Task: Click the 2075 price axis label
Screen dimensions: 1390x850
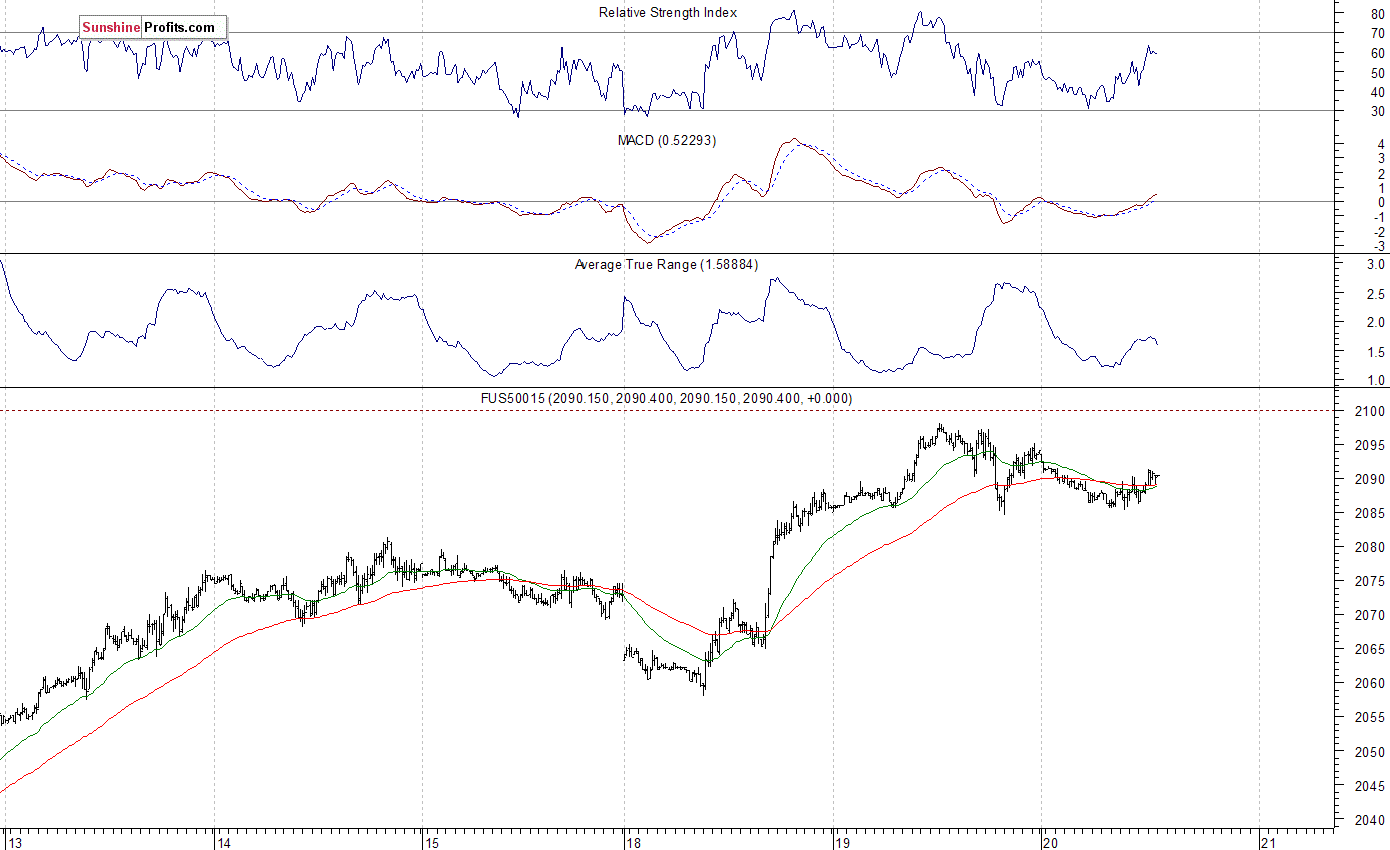Action: click(1370, 582)
